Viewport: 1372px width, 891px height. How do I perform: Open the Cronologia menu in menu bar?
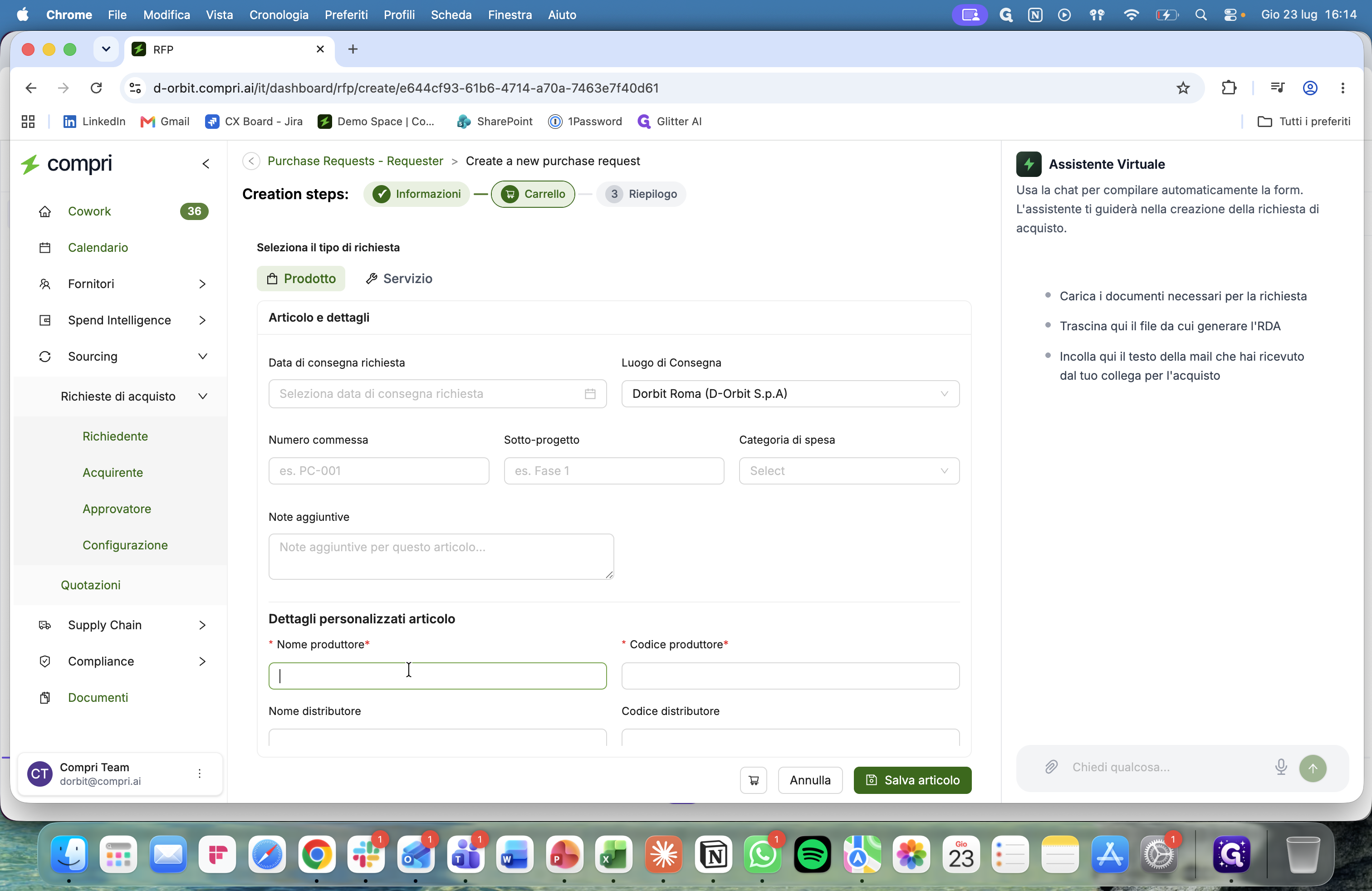click(279, 15)
